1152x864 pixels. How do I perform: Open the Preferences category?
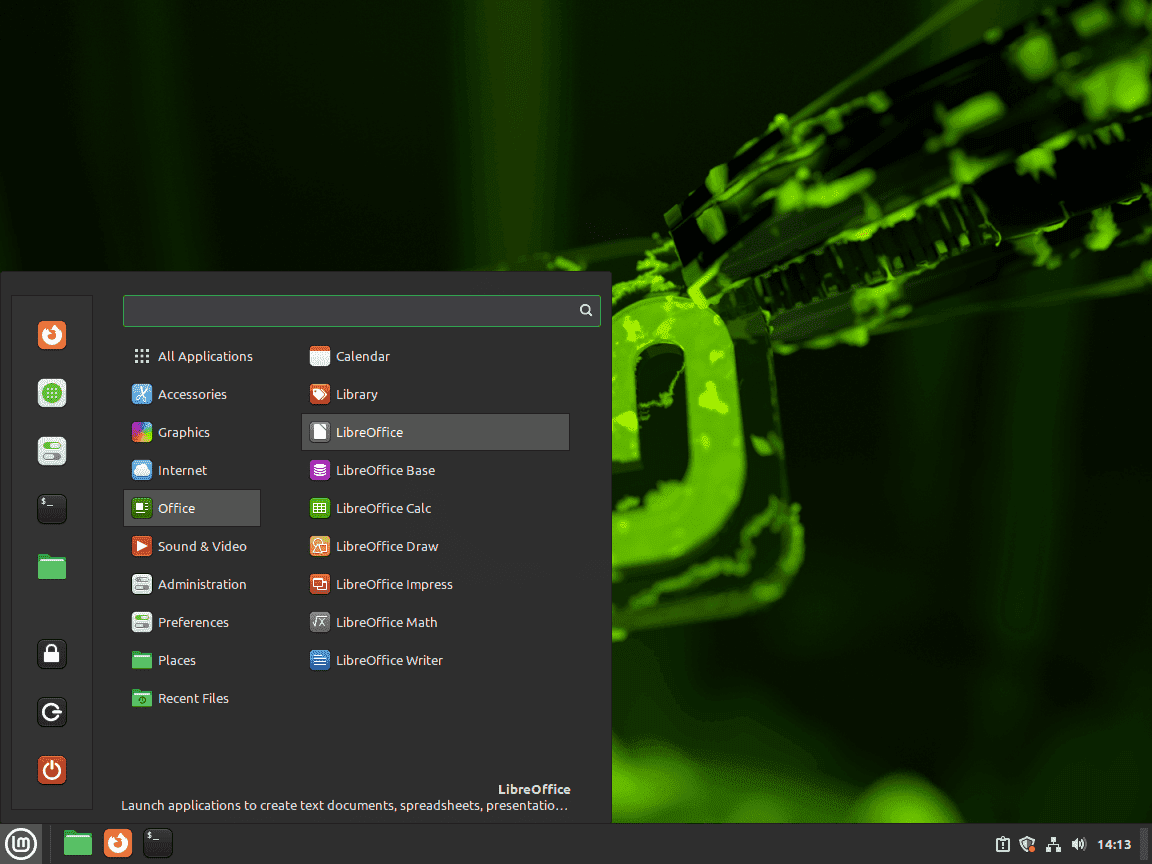pos(192,622)
